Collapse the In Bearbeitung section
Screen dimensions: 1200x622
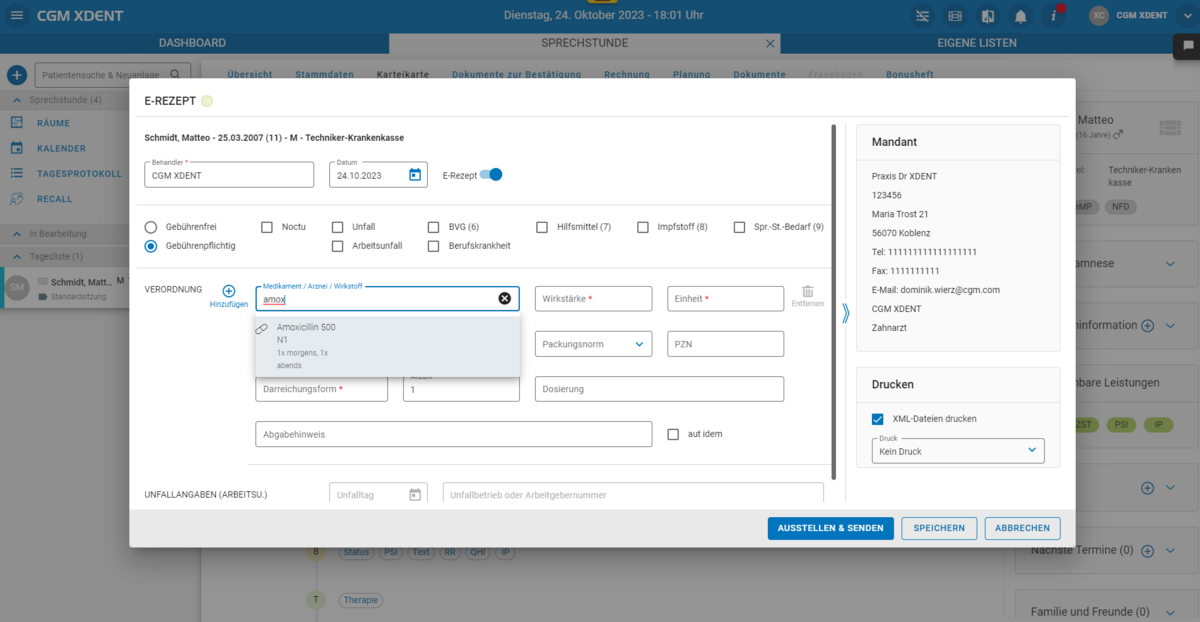tap(17, 234)
